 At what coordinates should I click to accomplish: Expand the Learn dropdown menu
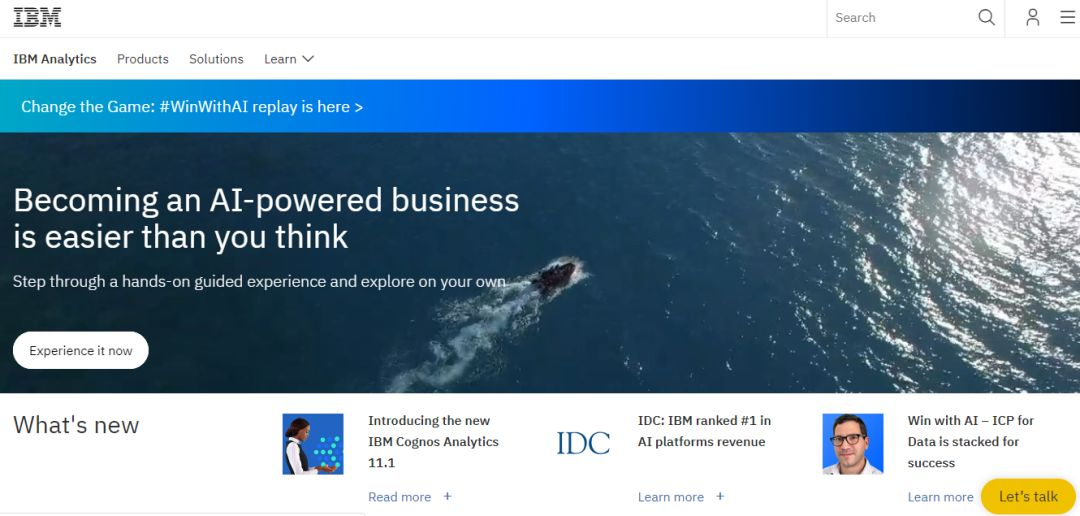click(289, 59)
